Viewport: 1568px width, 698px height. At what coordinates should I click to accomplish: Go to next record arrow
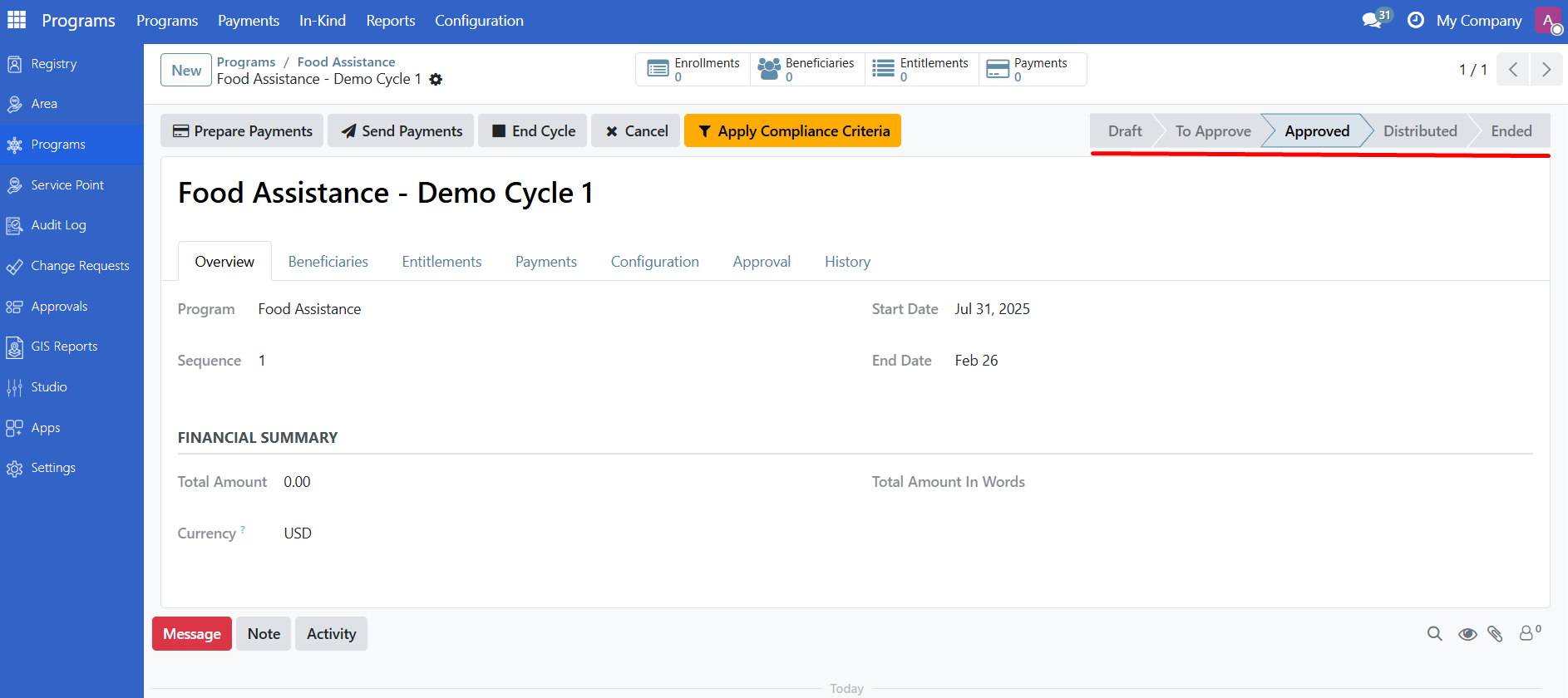pyautogui.click(x=1546, y=70)
